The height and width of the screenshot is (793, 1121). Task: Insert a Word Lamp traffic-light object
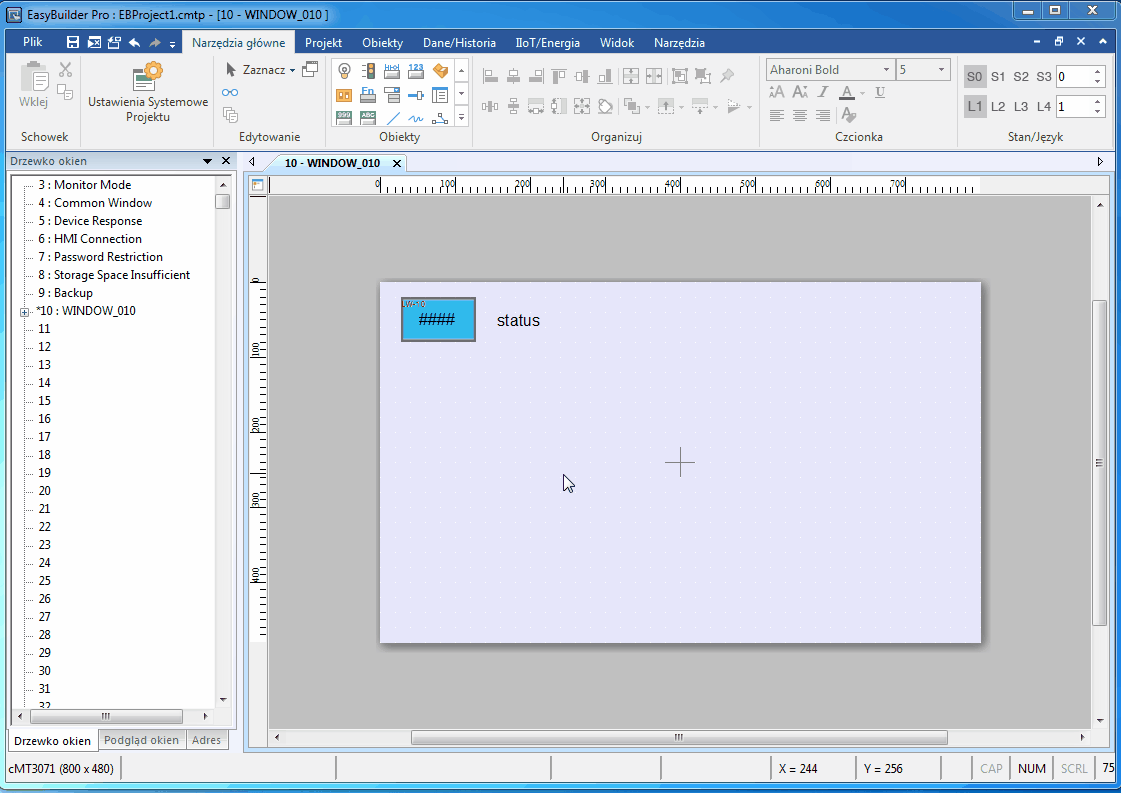[x=368, y=71]
